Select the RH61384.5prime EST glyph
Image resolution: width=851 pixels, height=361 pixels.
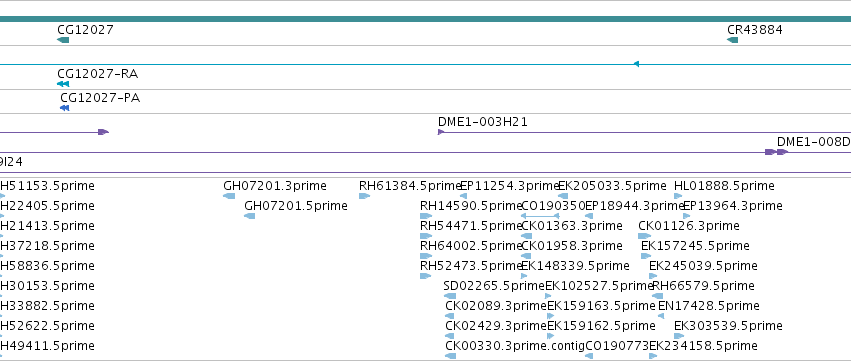coord(364,196)
